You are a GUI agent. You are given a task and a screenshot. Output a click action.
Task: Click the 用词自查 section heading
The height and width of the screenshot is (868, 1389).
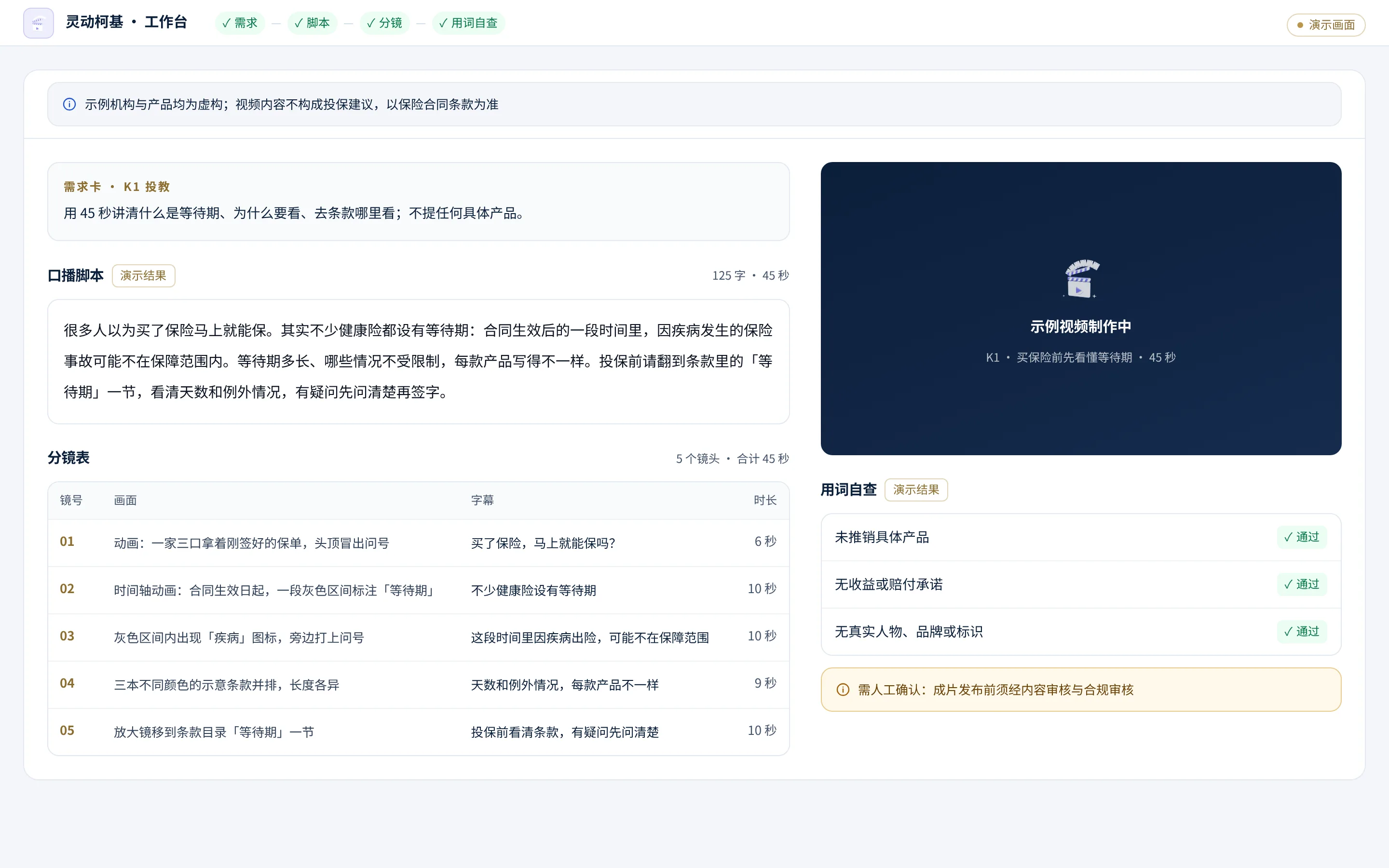848,489
